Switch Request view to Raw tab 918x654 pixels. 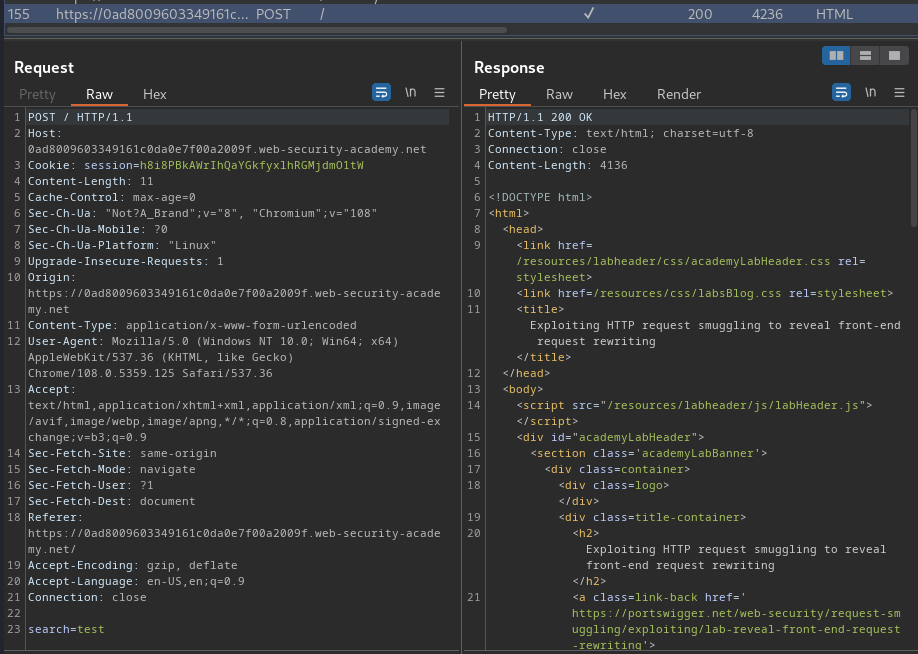coord(99,94)
